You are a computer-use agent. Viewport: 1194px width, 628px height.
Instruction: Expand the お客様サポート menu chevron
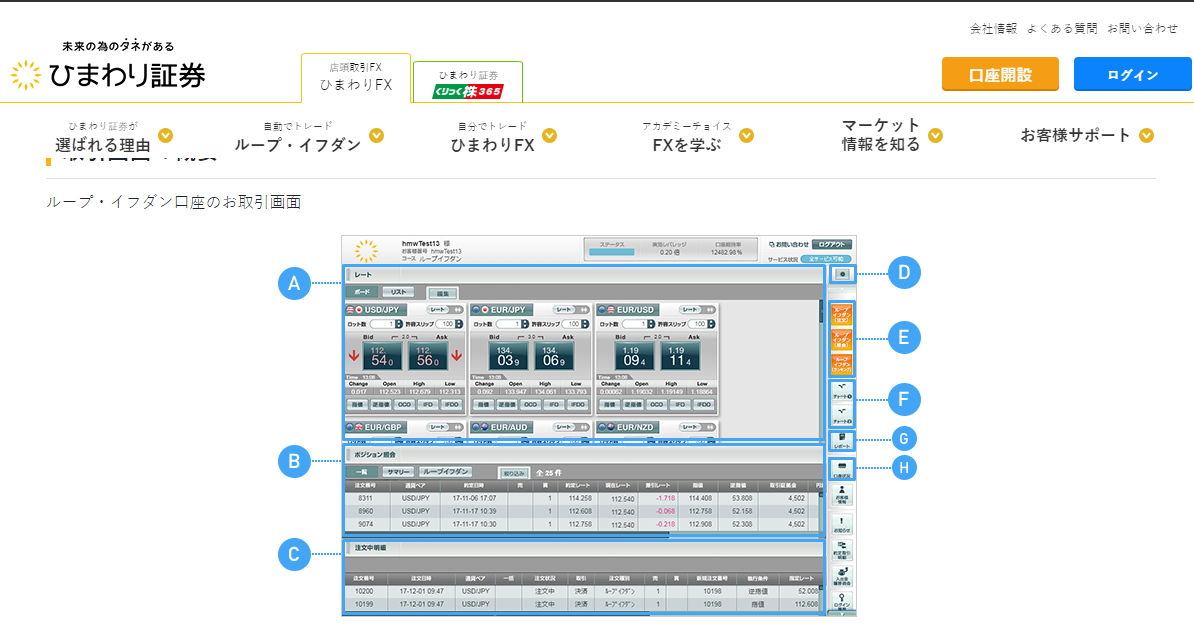(1146, 135)
